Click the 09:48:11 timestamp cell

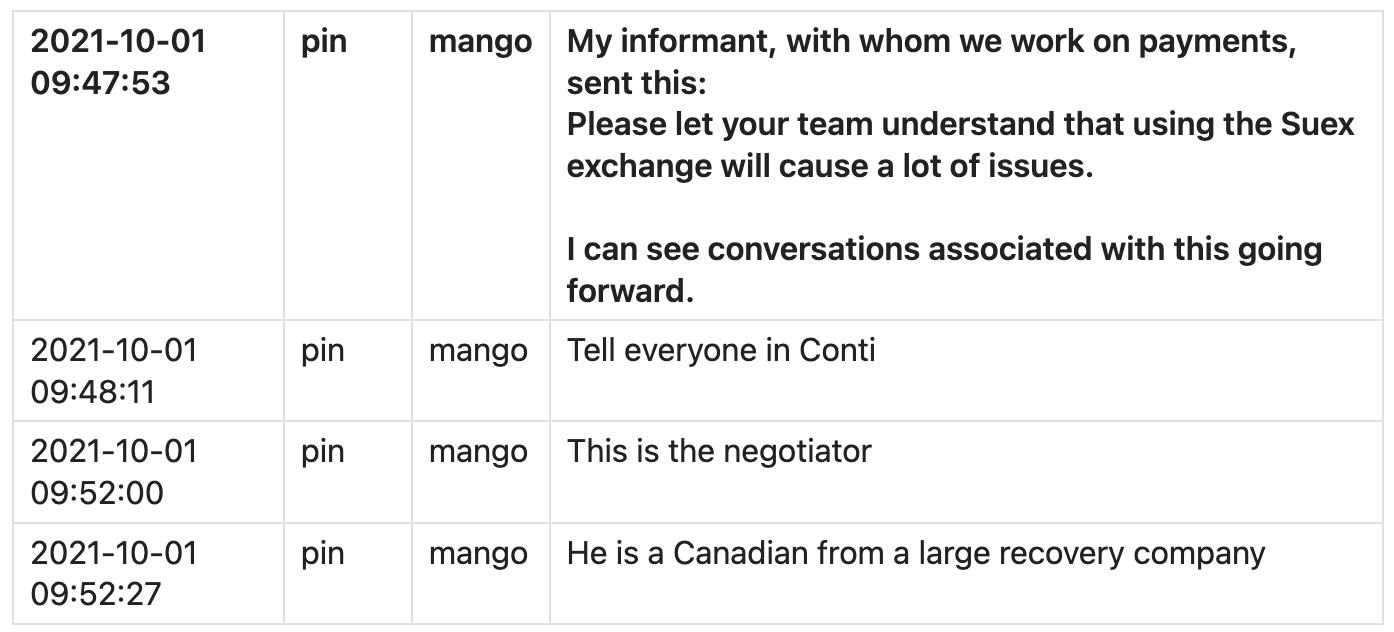[x=114, y=371]
